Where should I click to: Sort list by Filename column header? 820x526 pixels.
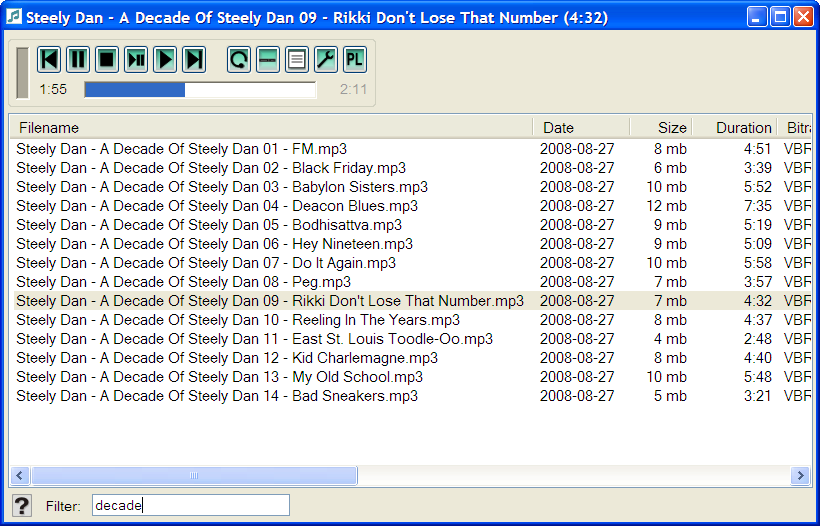271,128
